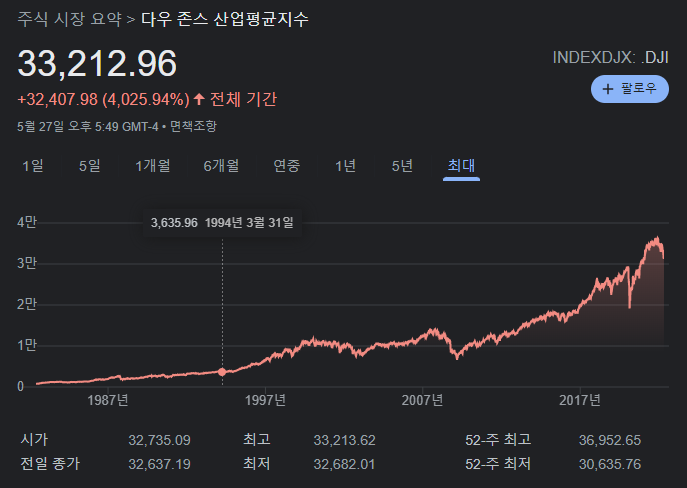Switch chart to the 1개월 range
The width and height of the screenshot is (687, 488).
pos(153,166)
